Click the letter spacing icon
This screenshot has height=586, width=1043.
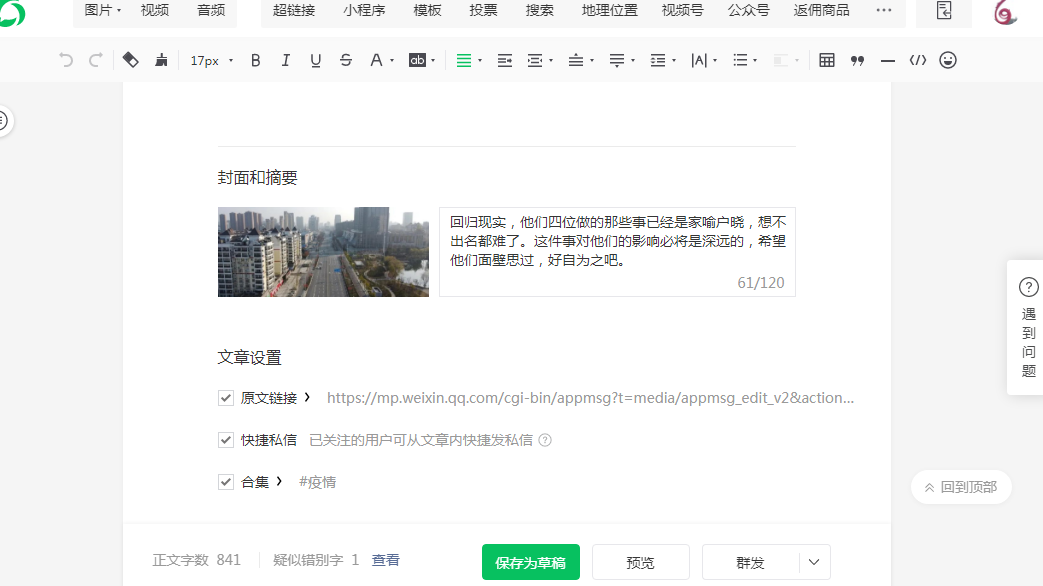point(699,61)
